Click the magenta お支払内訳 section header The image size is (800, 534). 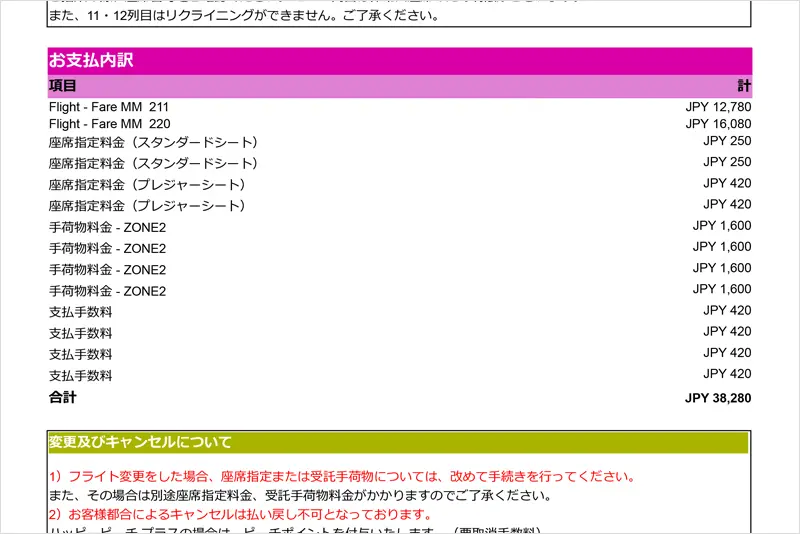(x=91, y=60)
